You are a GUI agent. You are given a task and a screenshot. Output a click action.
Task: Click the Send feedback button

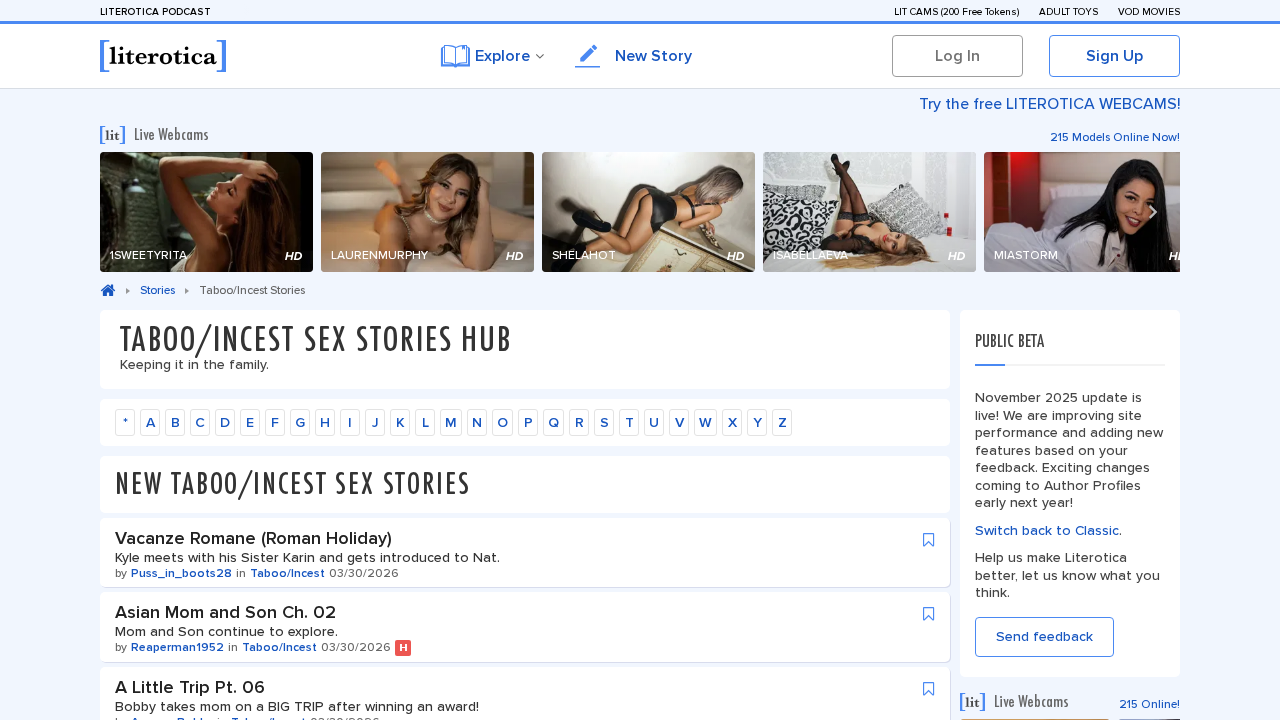tap(1044, 637)
